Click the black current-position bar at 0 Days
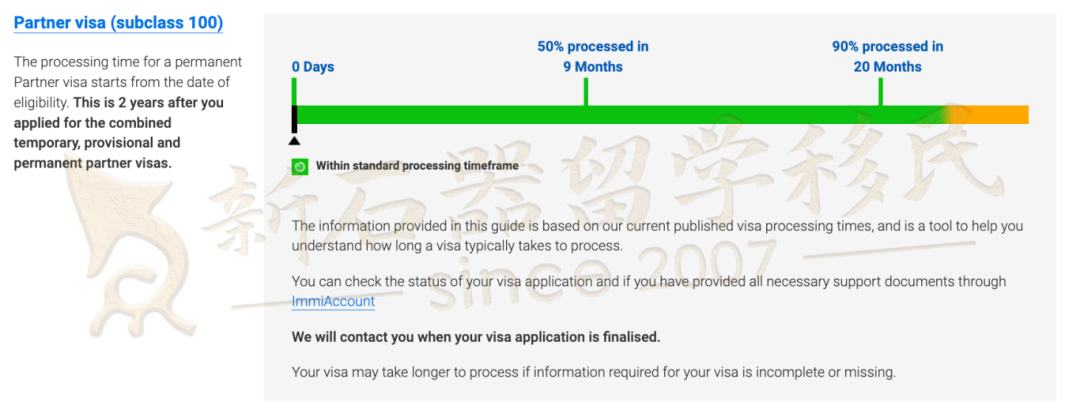The height and width of the screenshot is (417, 1080). pyautogui.click(x=294, y=119)
